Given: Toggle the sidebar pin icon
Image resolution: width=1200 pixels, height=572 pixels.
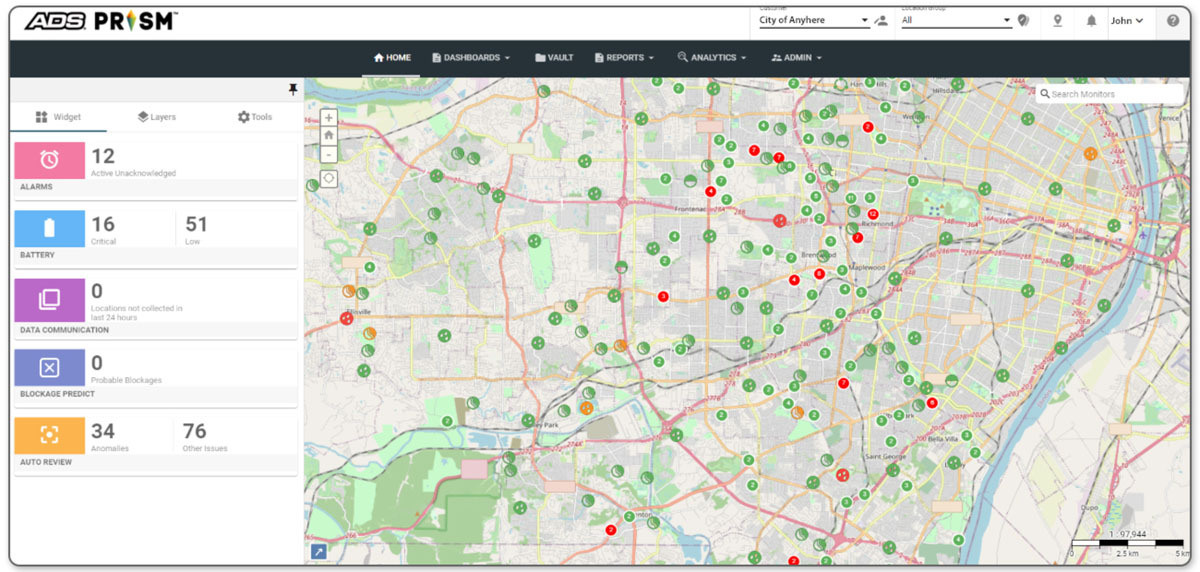Looking at the screenshot, I should 293,90.
